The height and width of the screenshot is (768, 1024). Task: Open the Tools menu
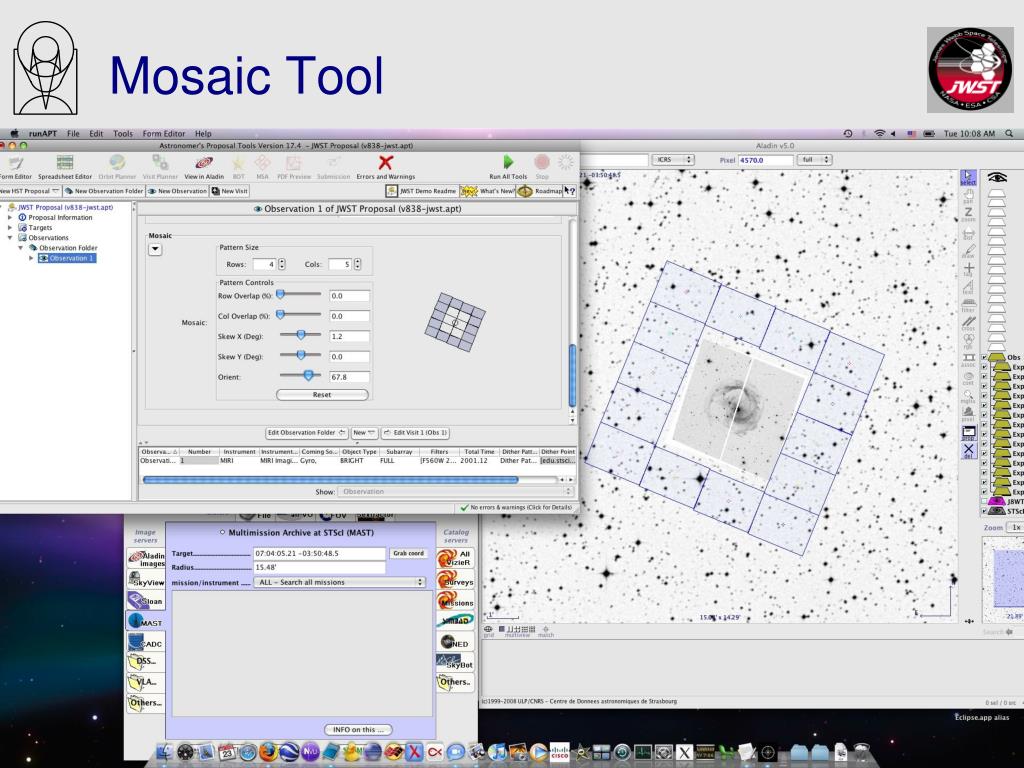(x=123, y=133)
